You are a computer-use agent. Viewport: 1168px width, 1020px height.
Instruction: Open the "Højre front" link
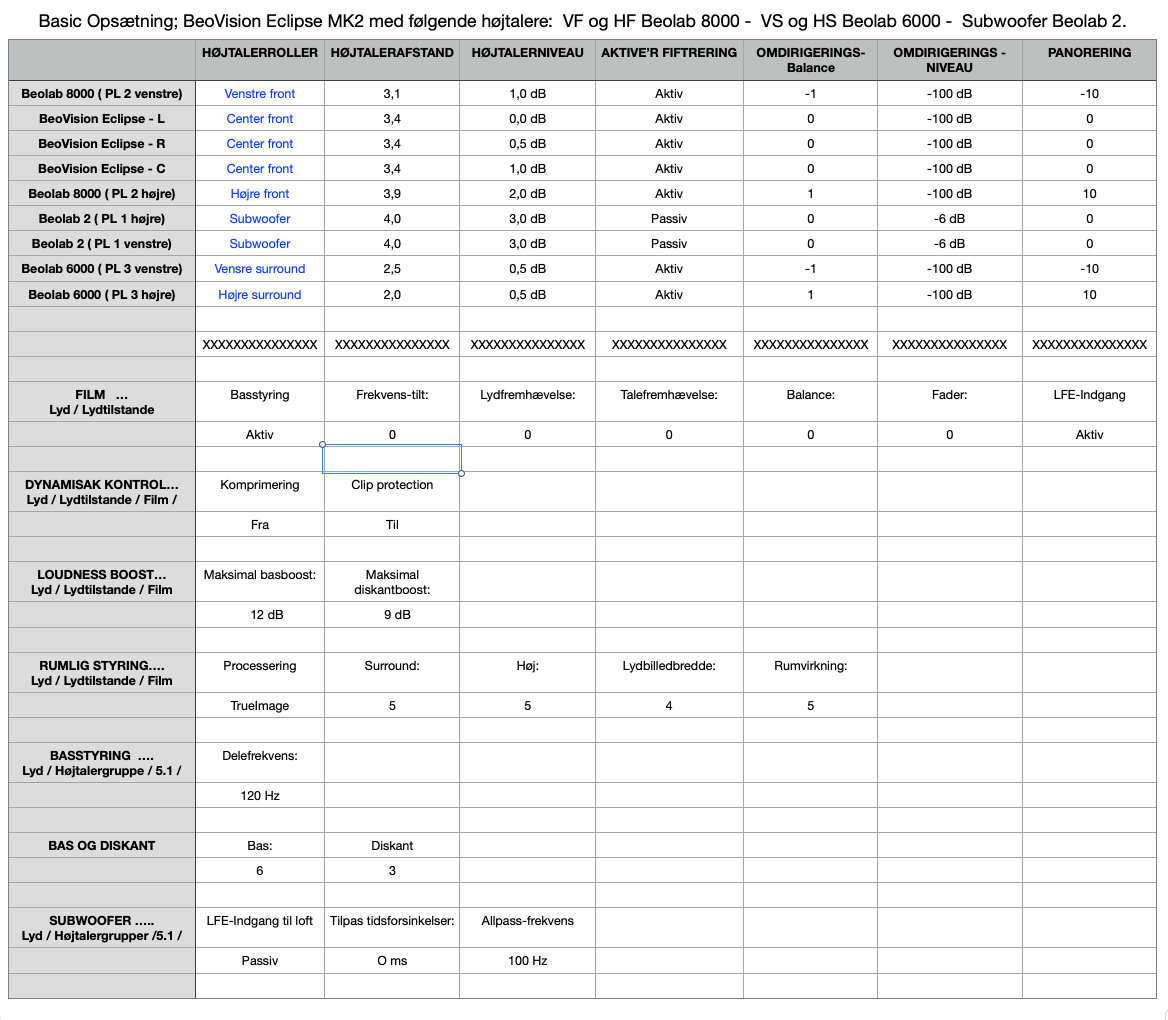click(260, 194)
